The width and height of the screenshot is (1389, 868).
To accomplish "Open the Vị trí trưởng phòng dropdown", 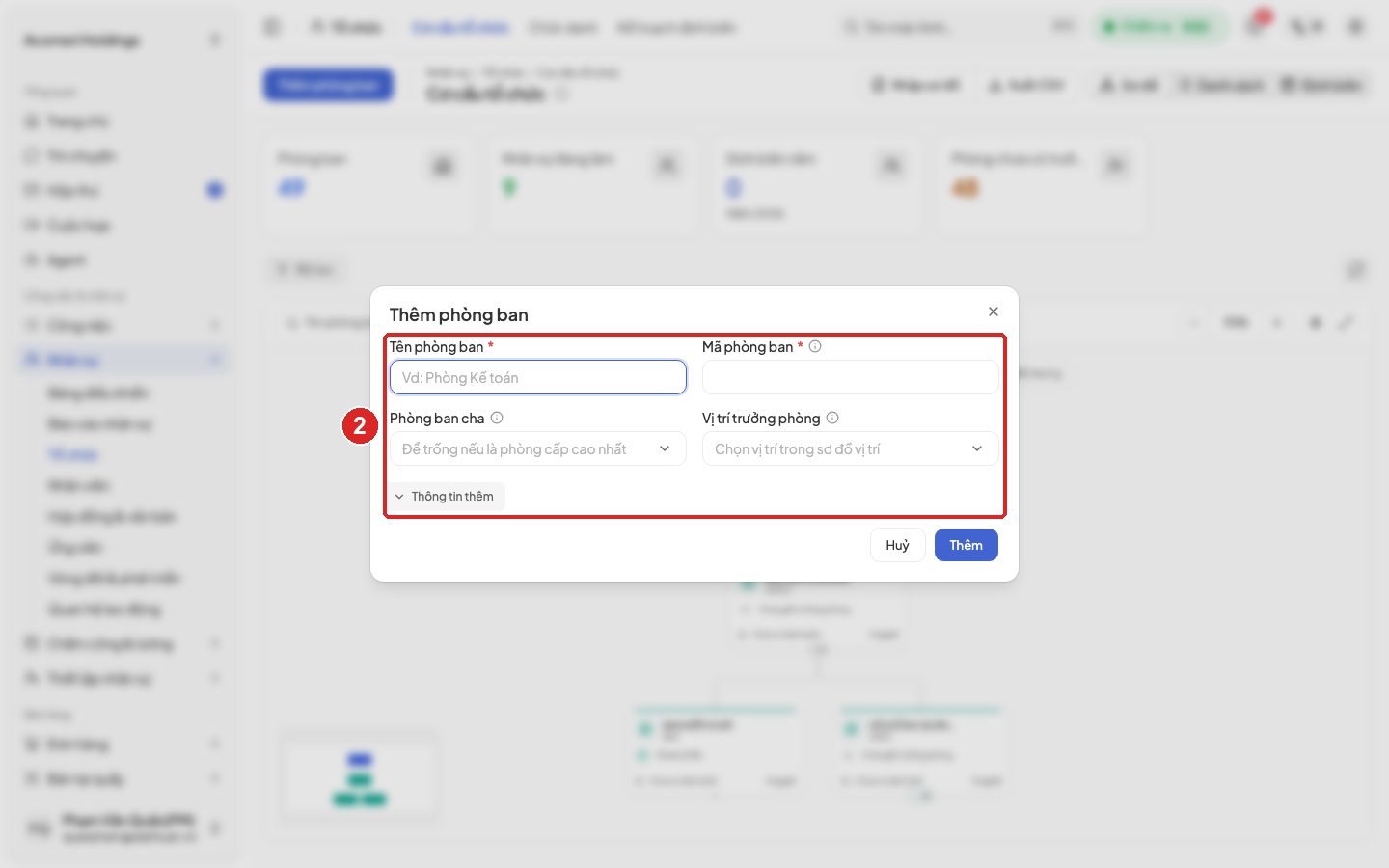I will click(851, 448).
